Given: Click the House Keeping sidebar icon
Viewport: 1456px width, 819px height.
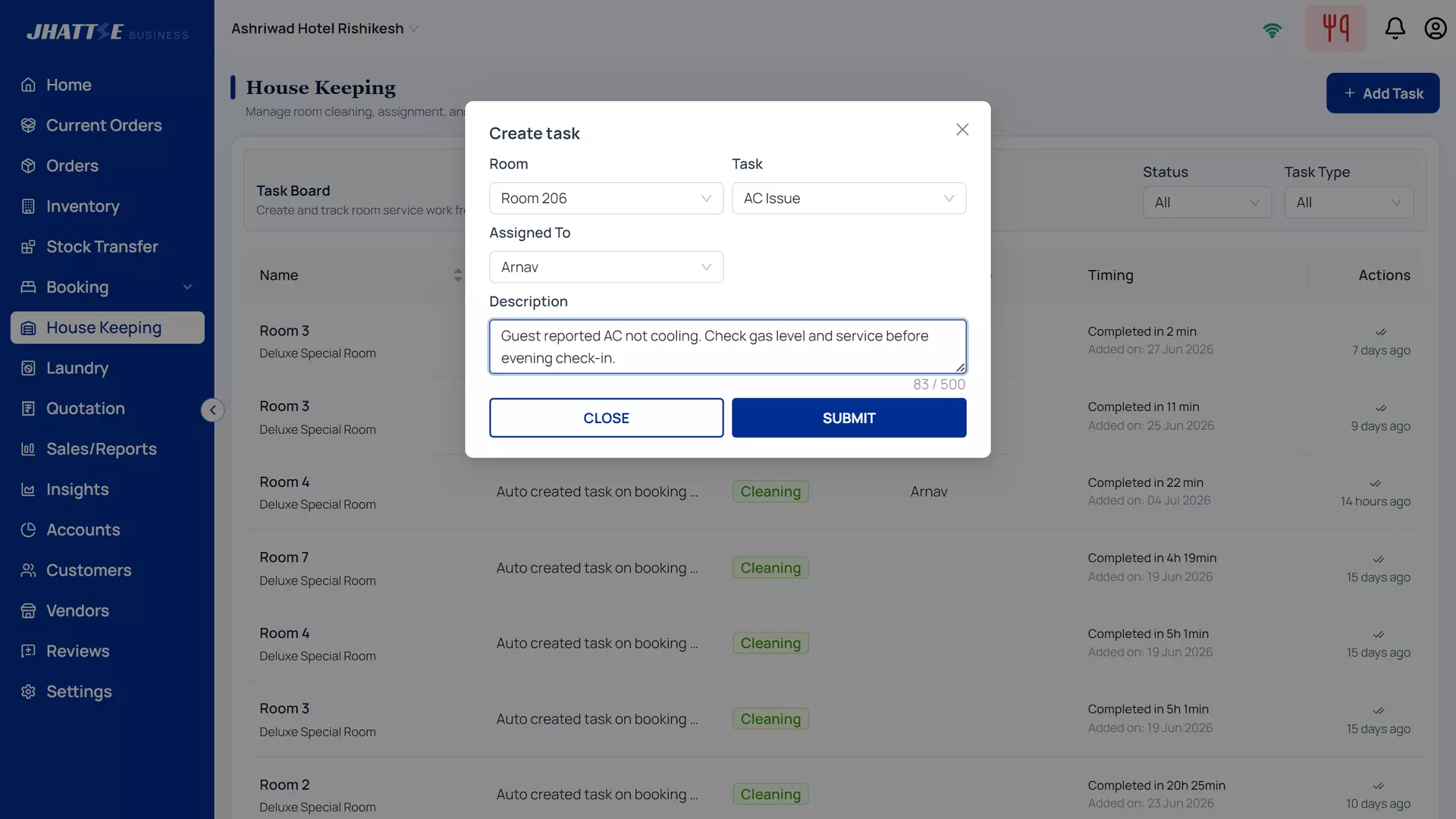Looking at the screenshot, I should click(28, 328).
